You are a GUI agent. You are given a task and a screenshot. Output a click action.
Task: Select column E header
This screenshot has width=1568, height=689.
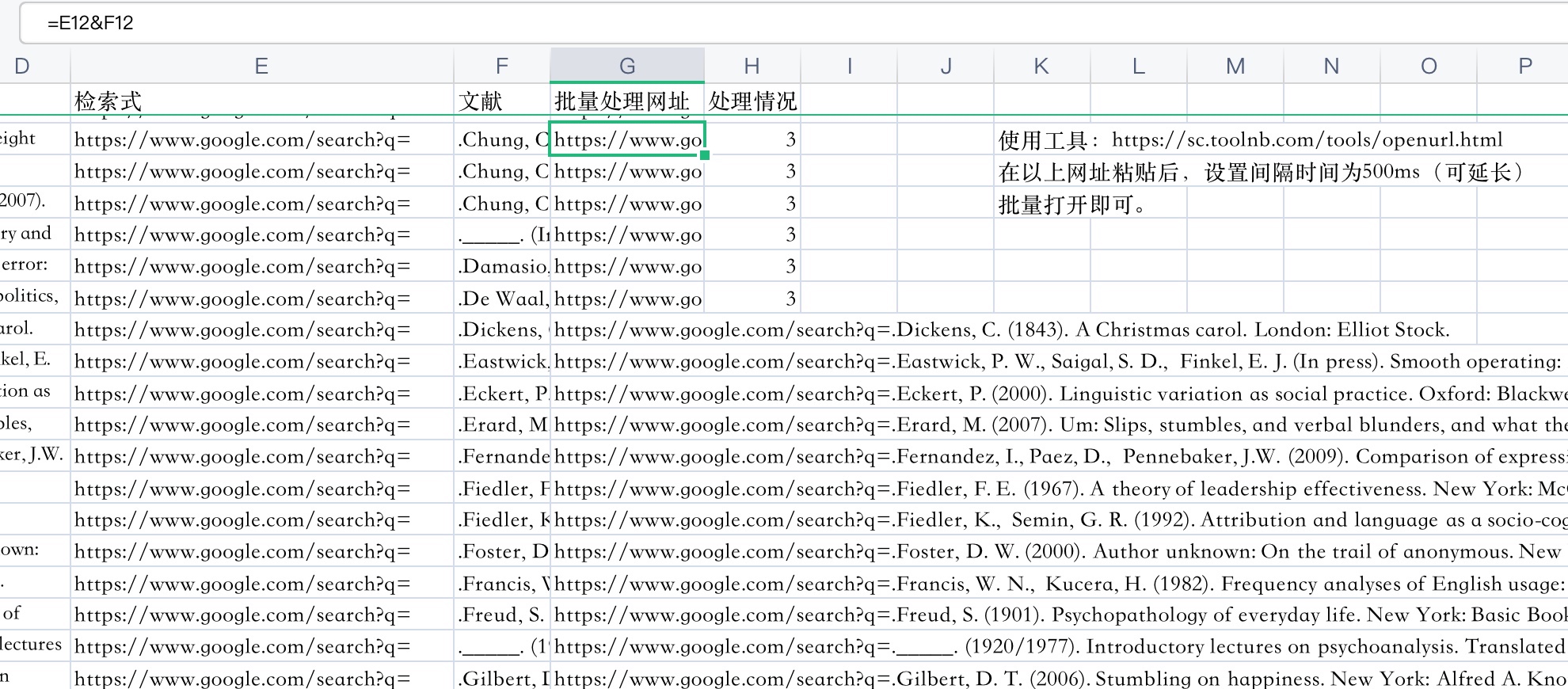coord(261,66)
